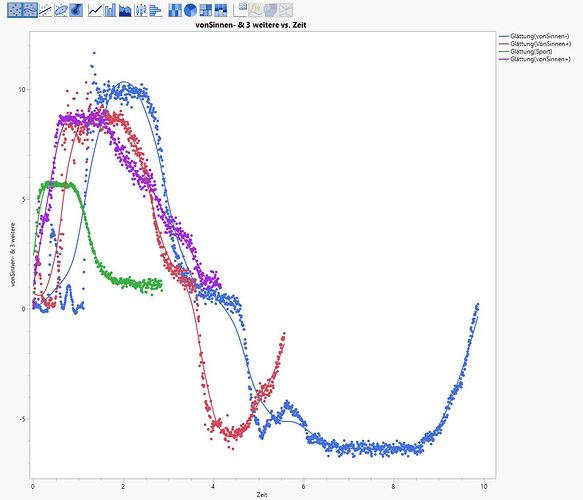Select the Pie chart icon

coord(190,10)
